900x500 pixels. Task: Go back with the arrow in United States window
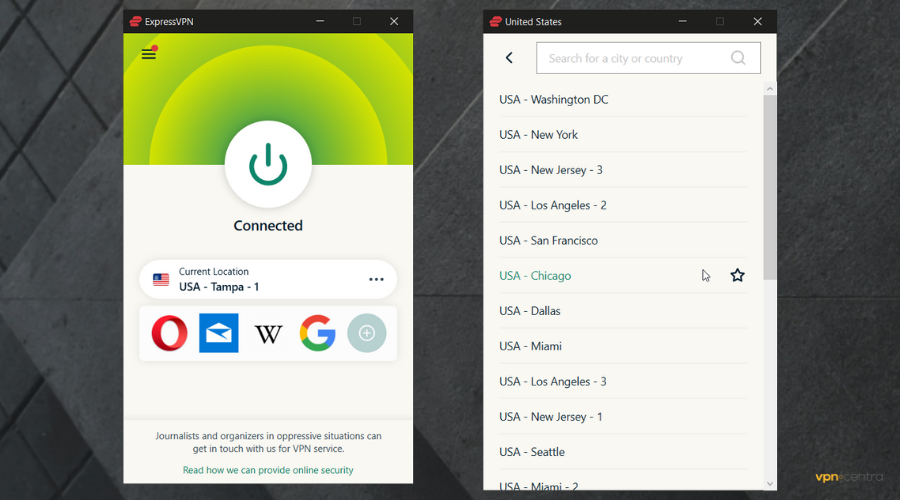pos(509,58)
